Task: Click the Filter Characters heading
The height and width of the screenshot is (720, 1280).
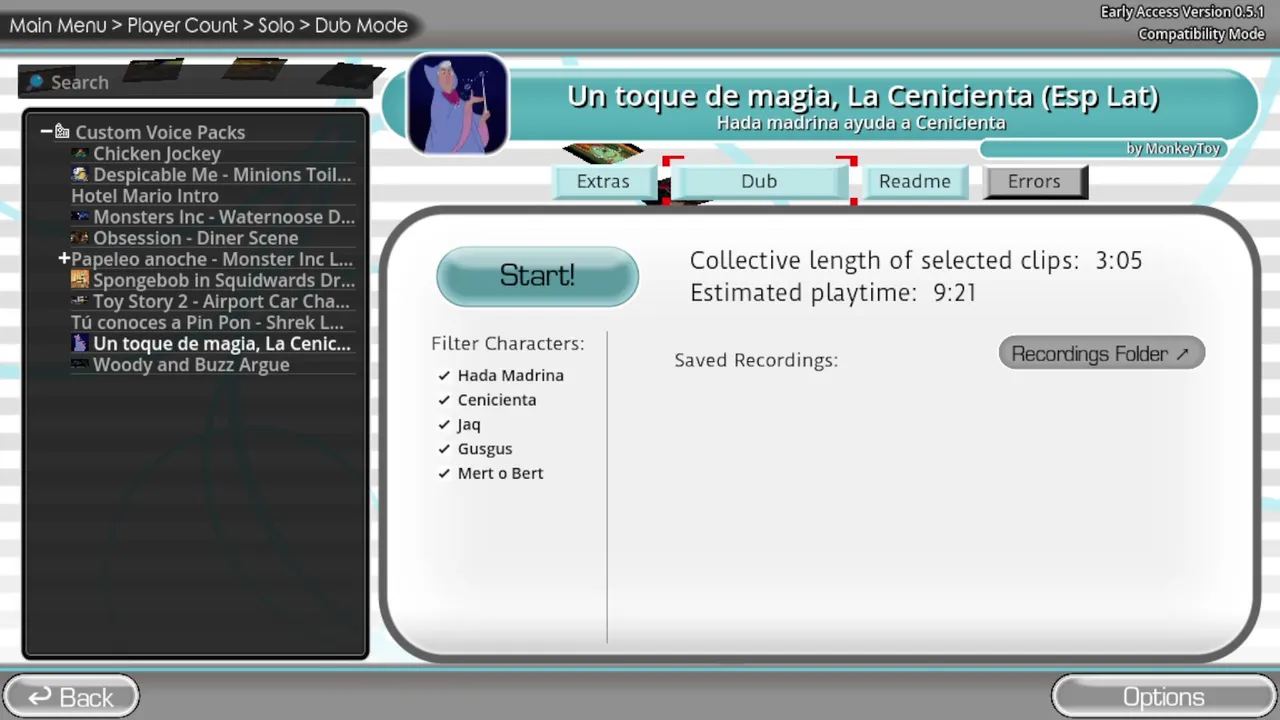Action: [508, 343]
